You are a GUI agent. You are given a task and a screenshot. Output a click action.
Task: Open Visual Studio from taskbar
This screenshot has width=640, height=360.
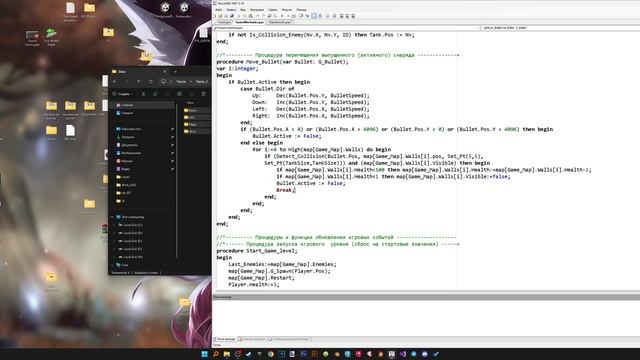point(403,354)
